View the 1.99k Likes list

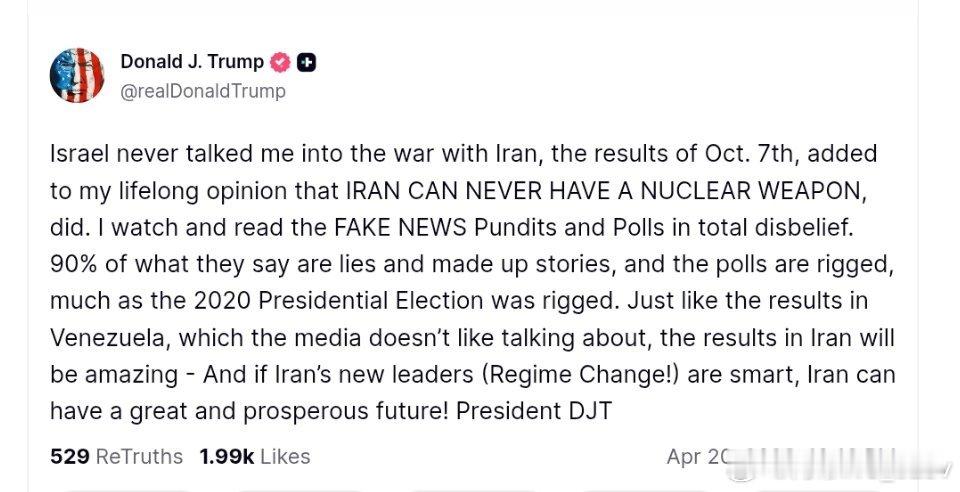pyautogui.click(x=255, y=457)
